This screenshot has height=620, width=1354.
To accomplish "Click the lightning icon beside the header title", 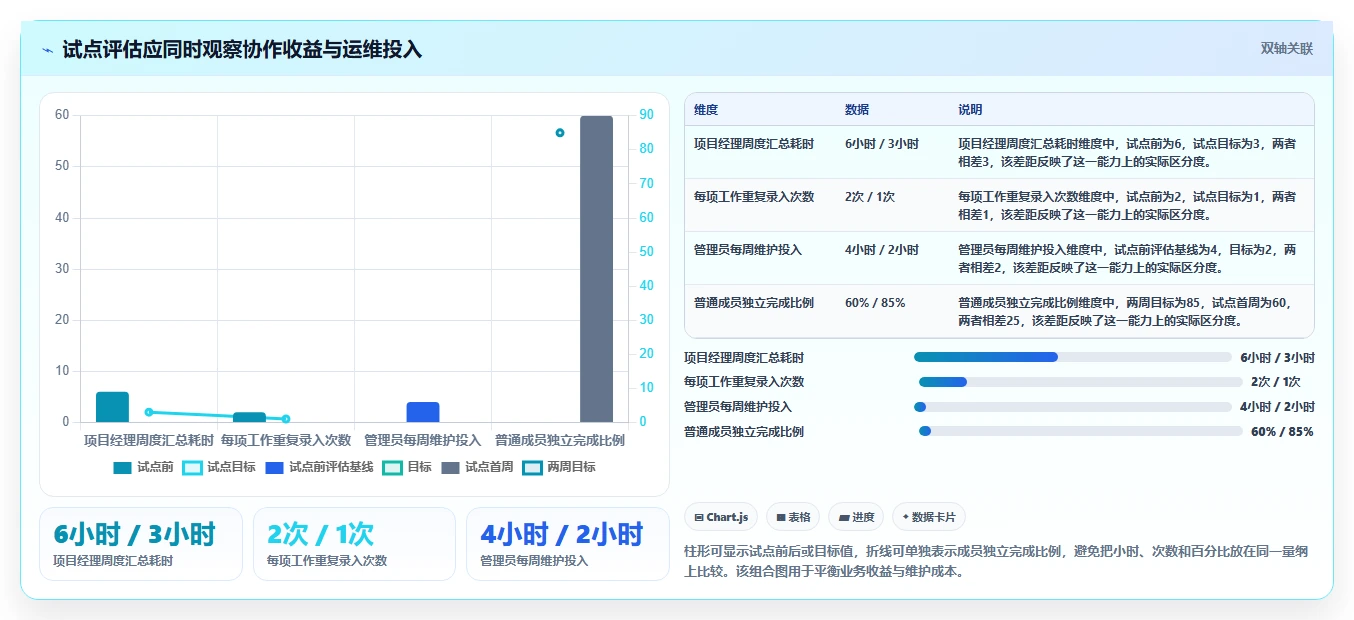I will point(48,49).
